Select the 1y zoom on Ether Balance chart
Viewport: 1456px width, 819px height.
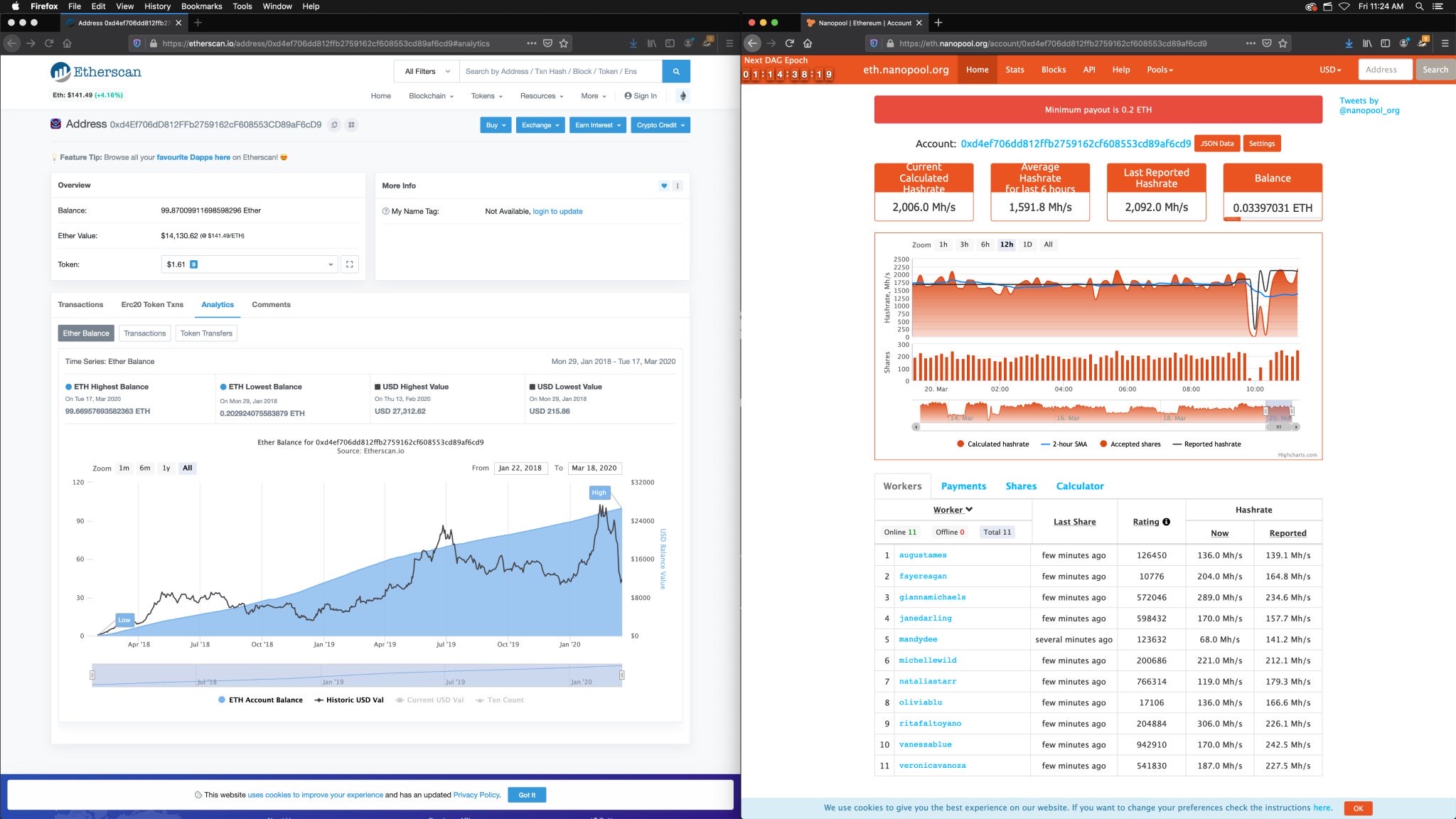166,468
